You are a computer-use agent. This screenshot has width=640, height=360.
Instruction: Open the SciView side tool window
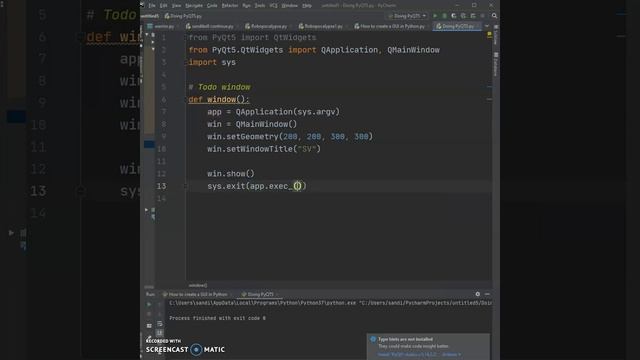(496, 35)
